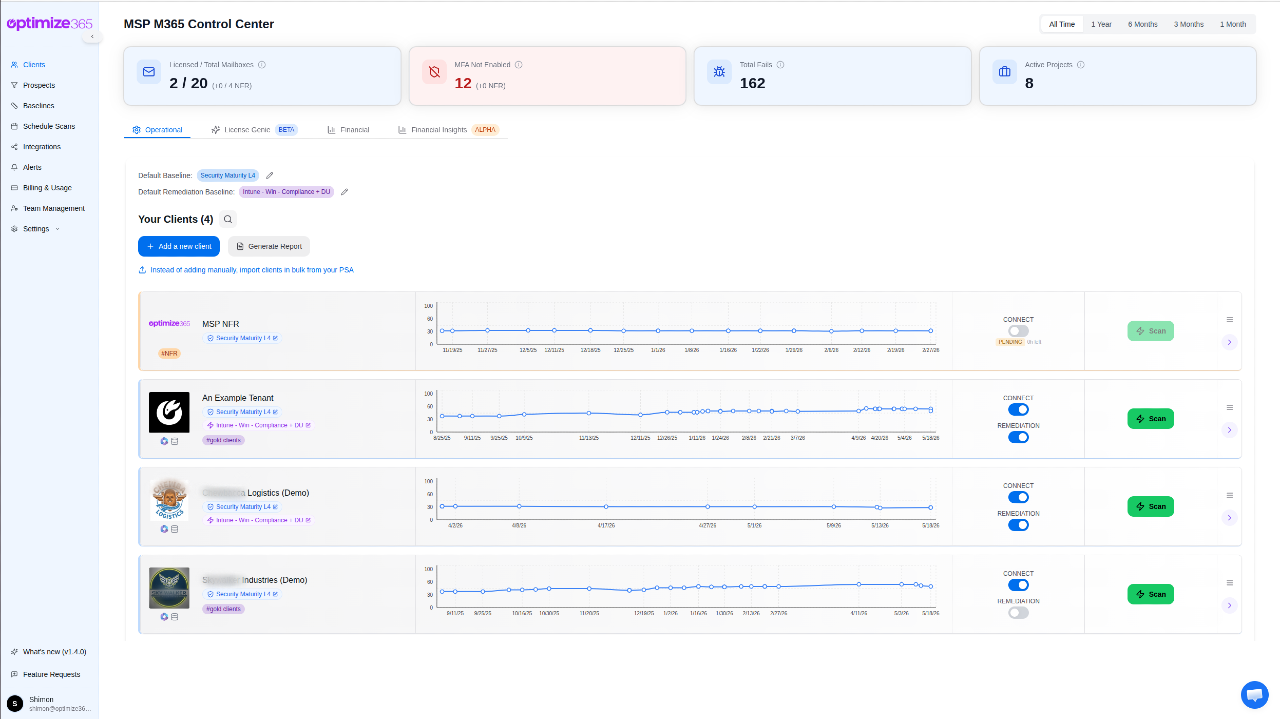The width and height of the screenshot is (1280, 720).
Task: Select the 3 Months time range
Action: pos(1189,24)
